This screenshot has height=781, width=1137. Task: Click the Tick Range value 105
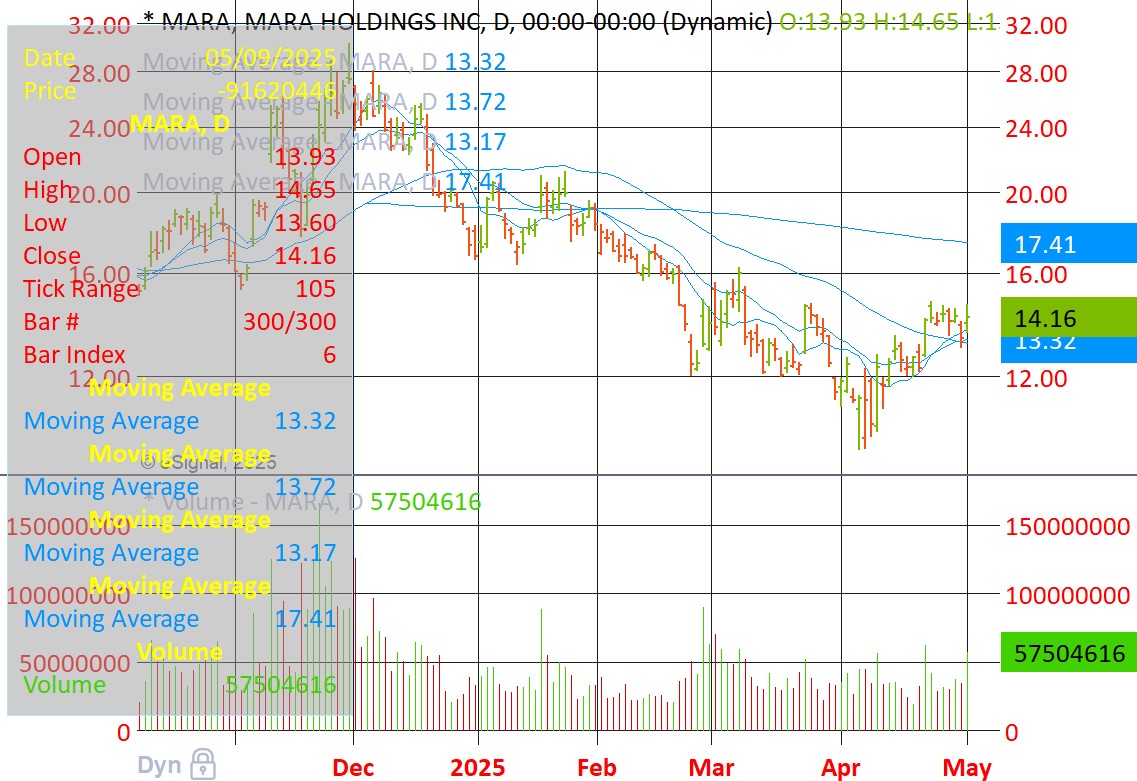coord(315,289)
